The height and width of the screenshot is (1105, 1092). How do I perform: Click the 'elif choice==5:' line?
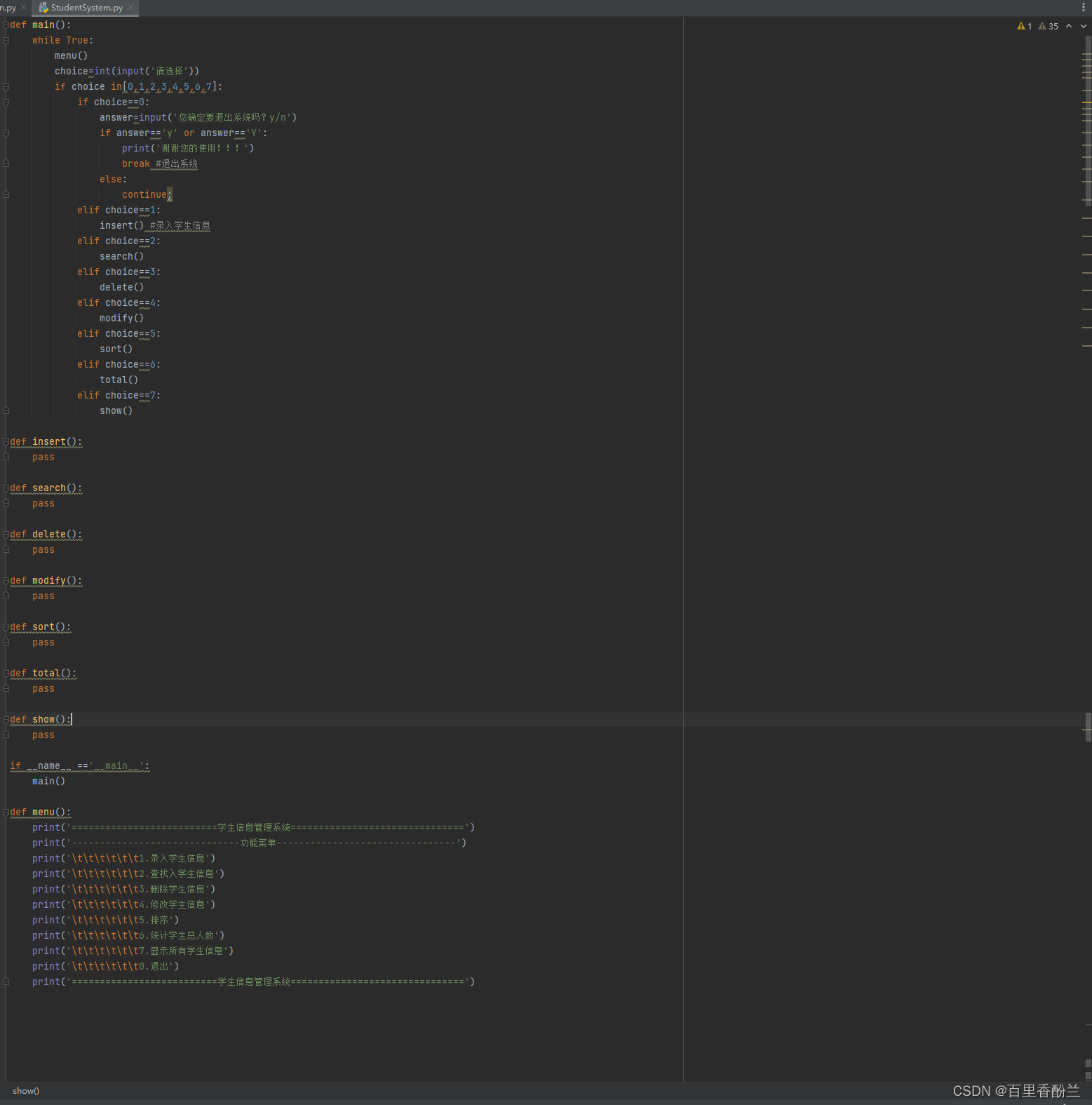pos(119,333)
